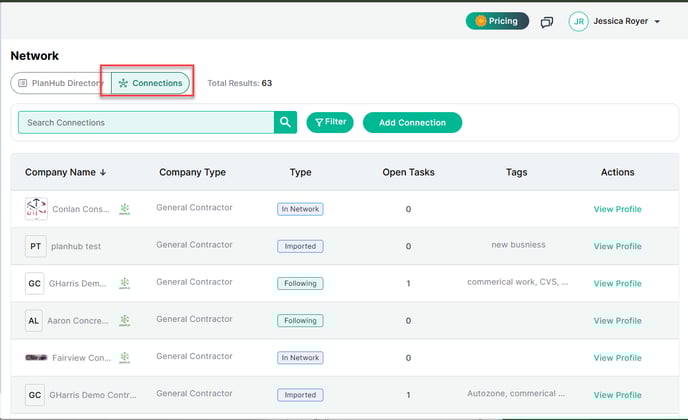
Task: View Profile of Fairview contractor row
Action: point(617,358)
